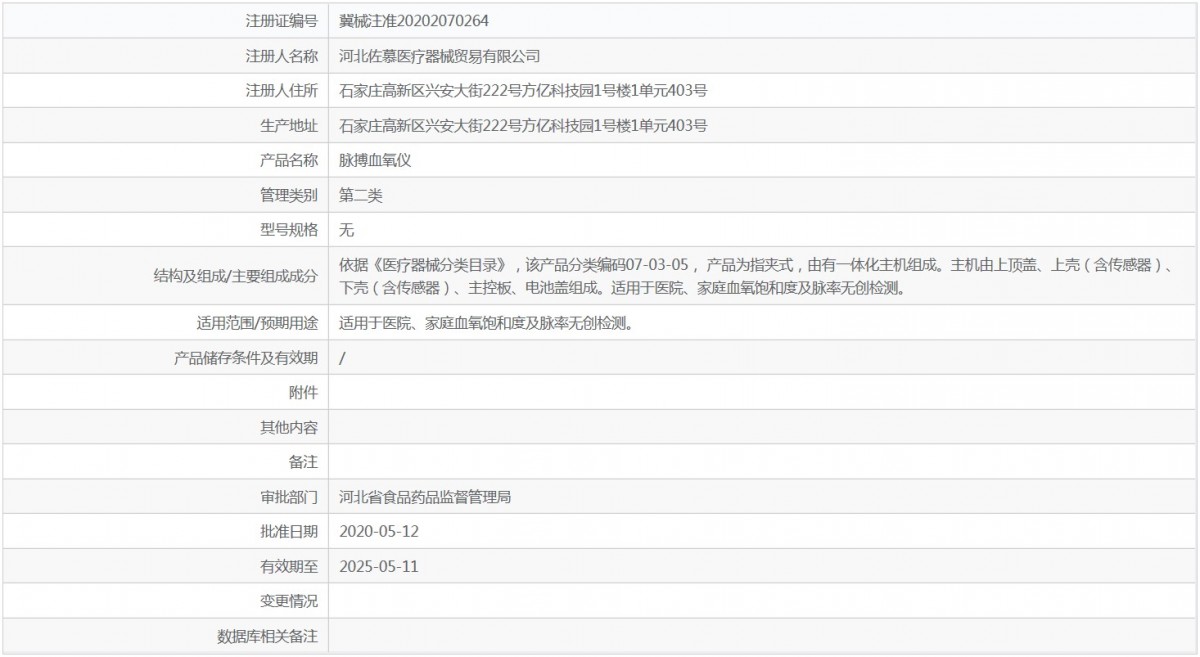This screenshot has width=1200, height=657.
Task: Select product name '脉搏血氧仪'
Action: coord(375,160)
